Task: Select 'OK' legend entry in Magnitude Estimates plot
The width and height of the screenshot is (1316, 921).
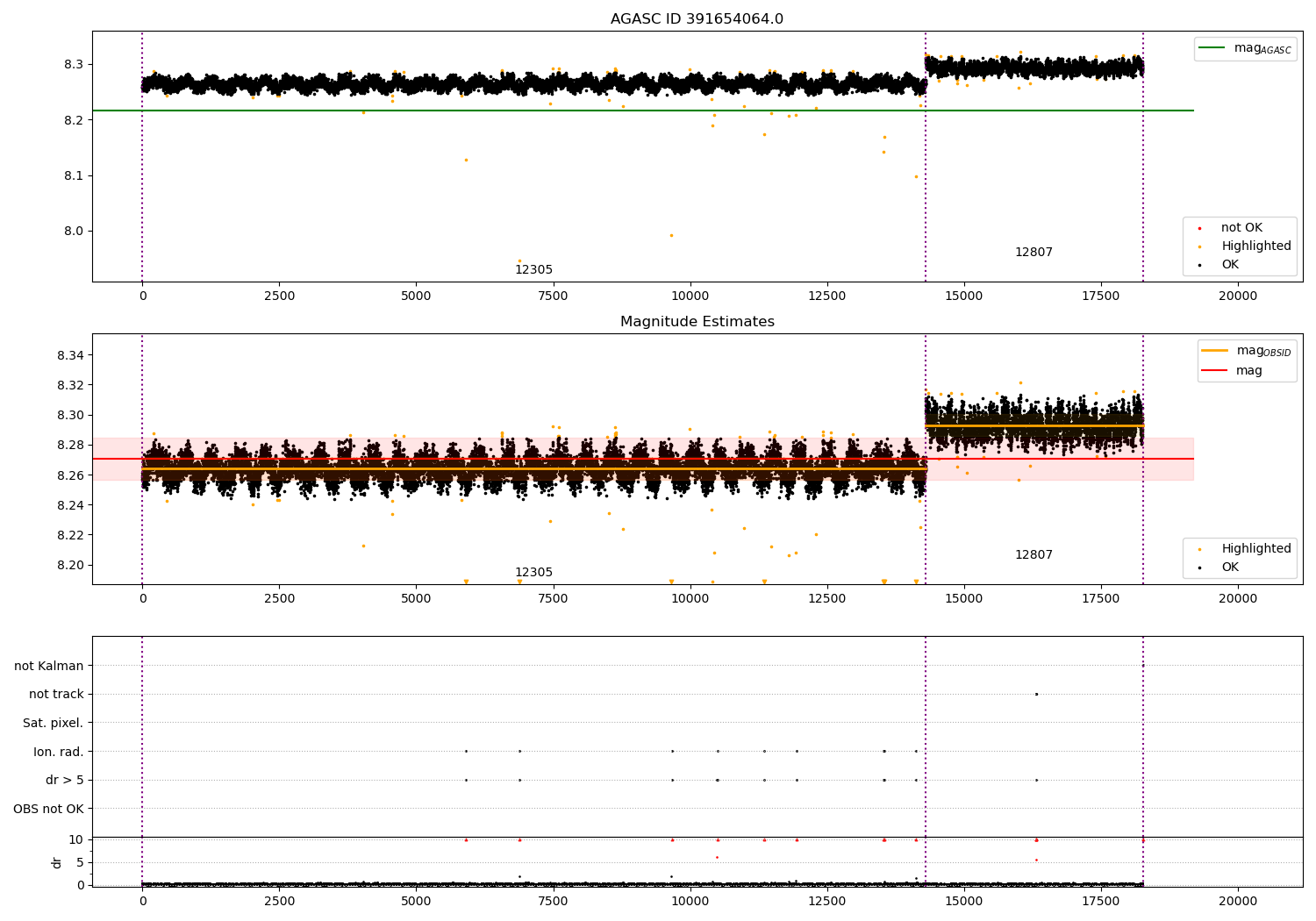Action: click(1219, 568)
